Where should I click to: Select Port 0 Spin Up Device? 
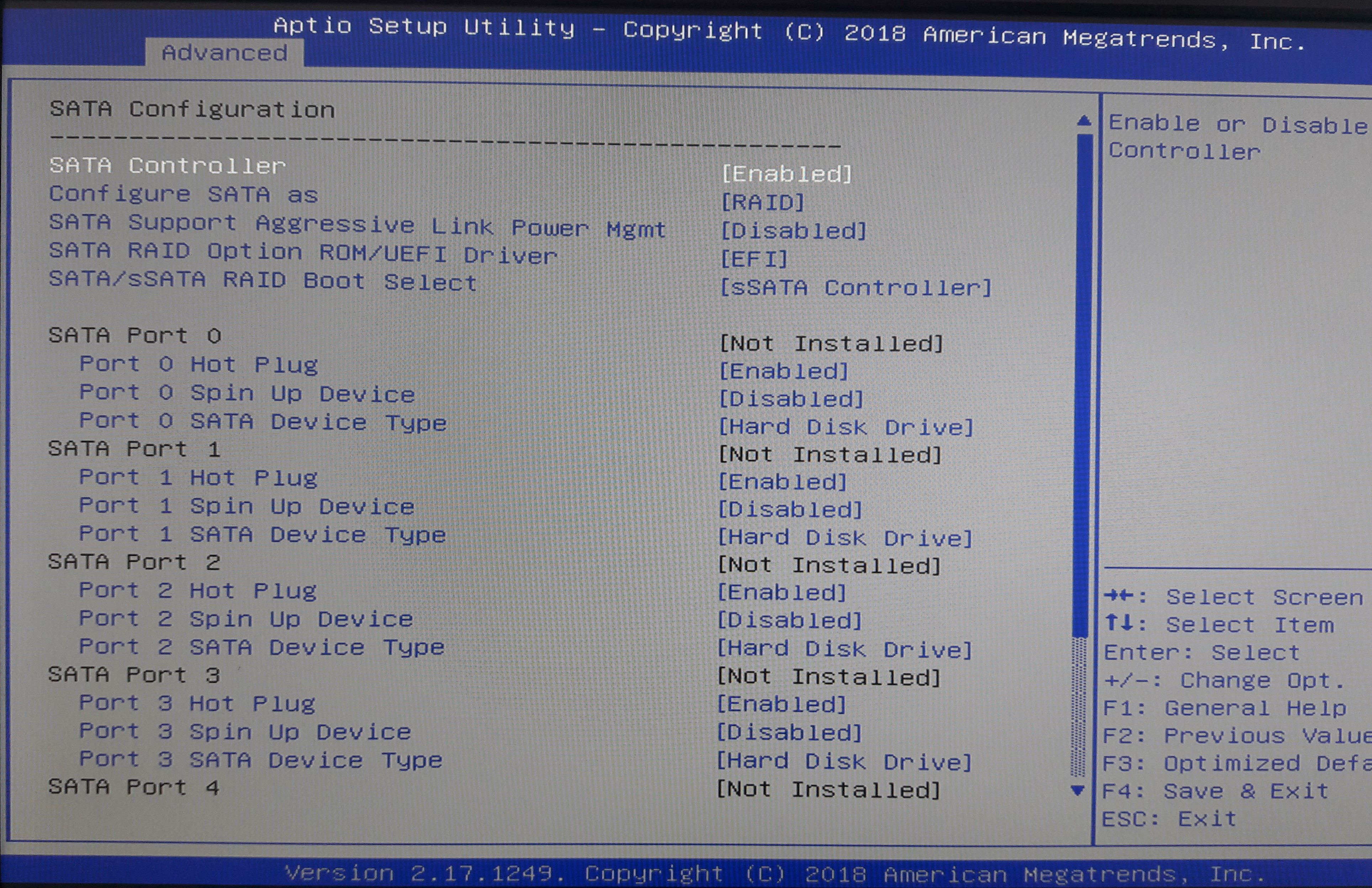point(247,393)
